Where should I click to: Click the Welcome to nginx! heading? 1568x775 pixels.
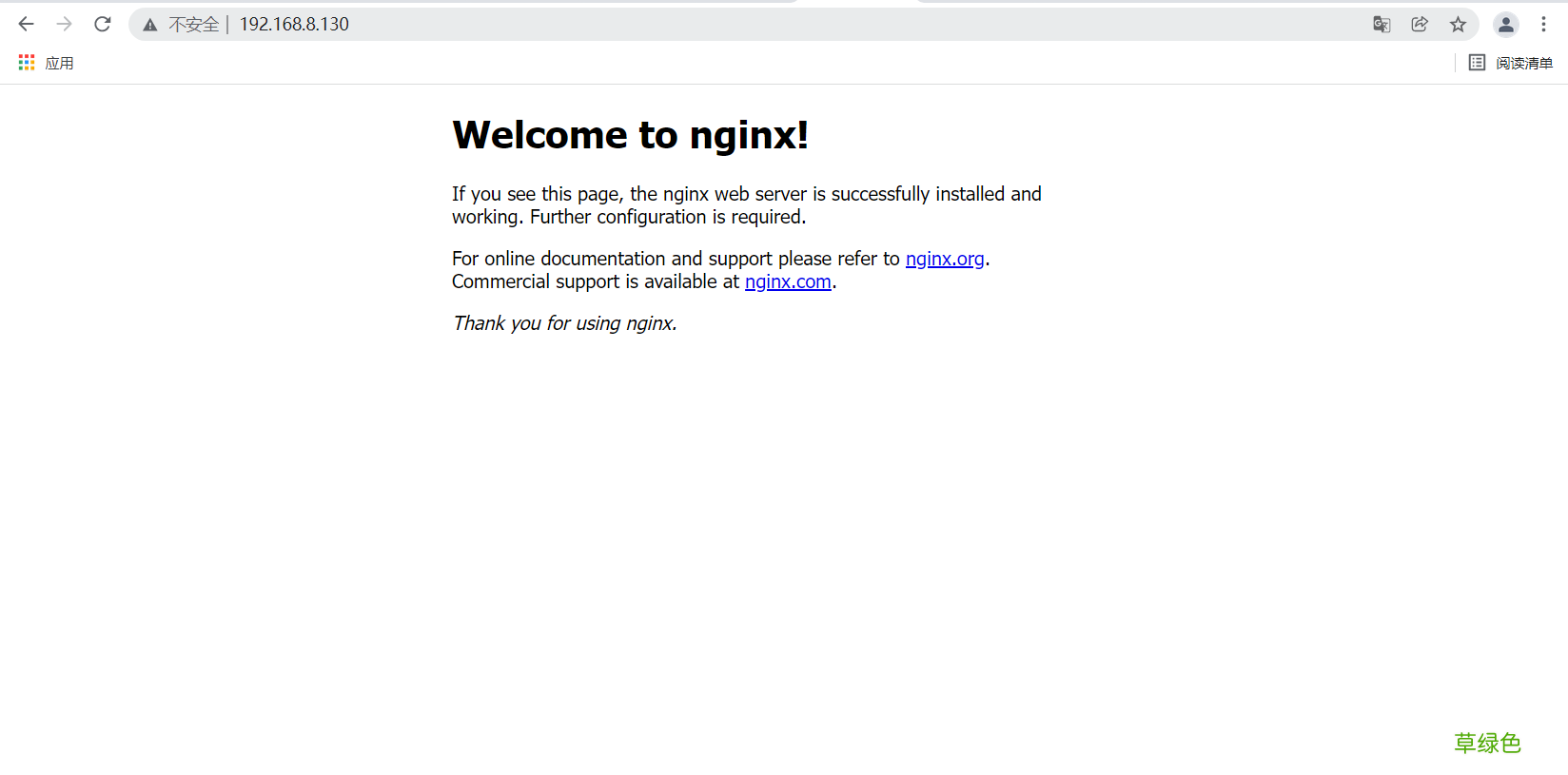[x=631, y=135]
